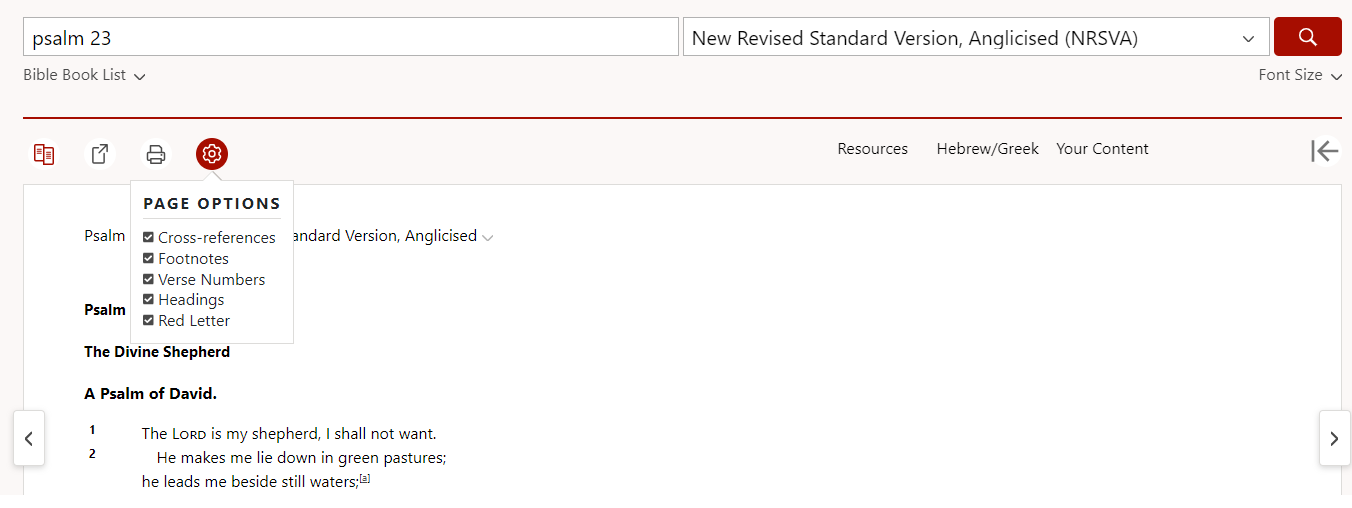
Task: Click the share external link icon
Action: coord(100,154)
